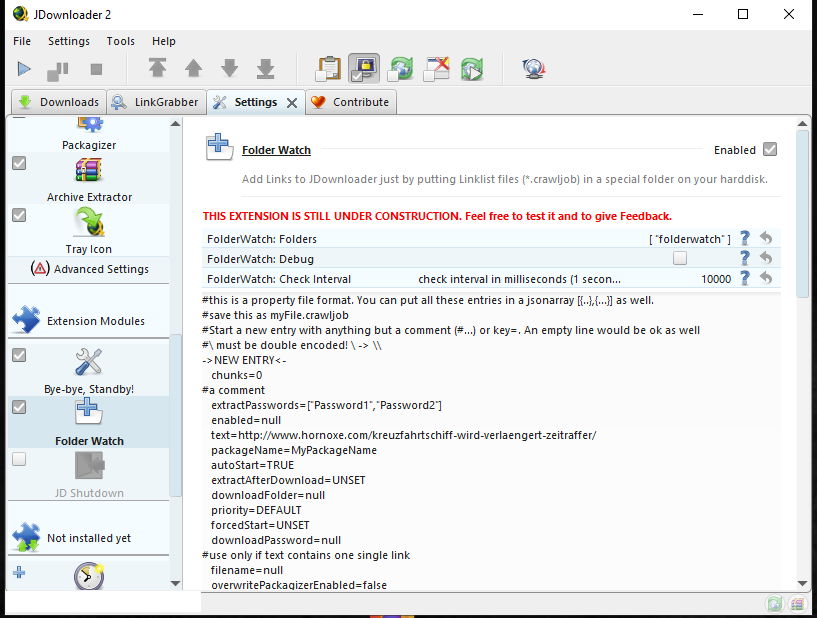Click the Folder Watch heading
Image resolution: width=817 pixels, height=618 pixels.
click(x=276, y=150)
